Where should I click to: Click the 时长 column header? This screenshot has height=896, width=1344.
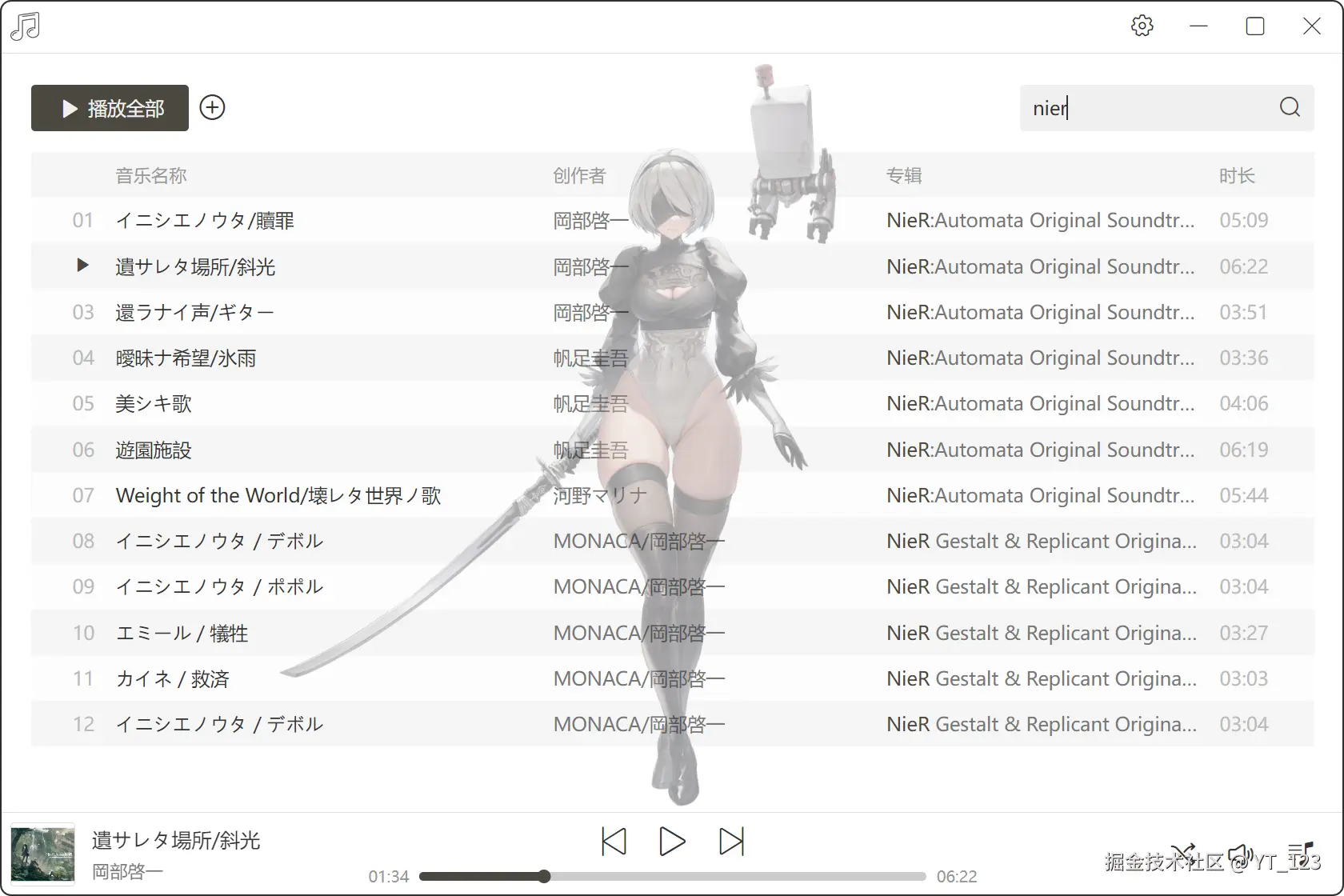point(1237,175)
